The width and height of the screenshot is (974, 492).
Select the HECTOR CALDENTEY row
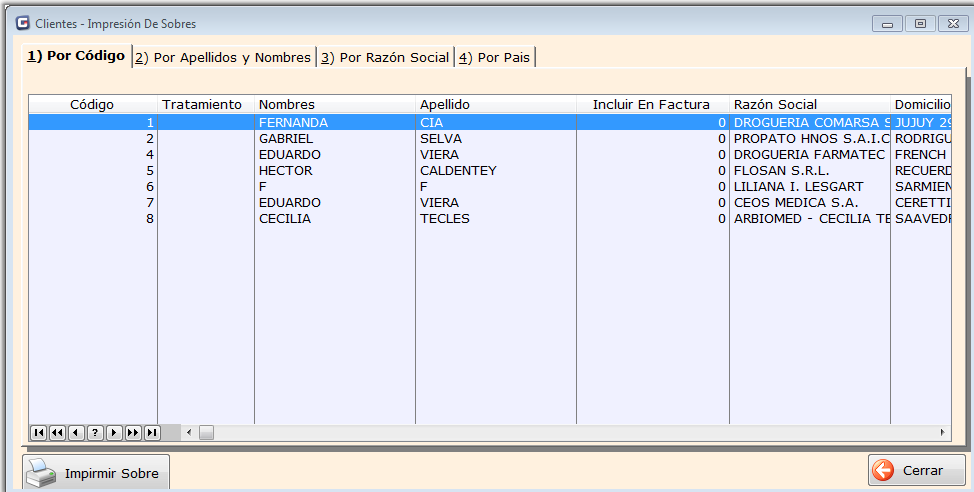click(x=300, y=171)
